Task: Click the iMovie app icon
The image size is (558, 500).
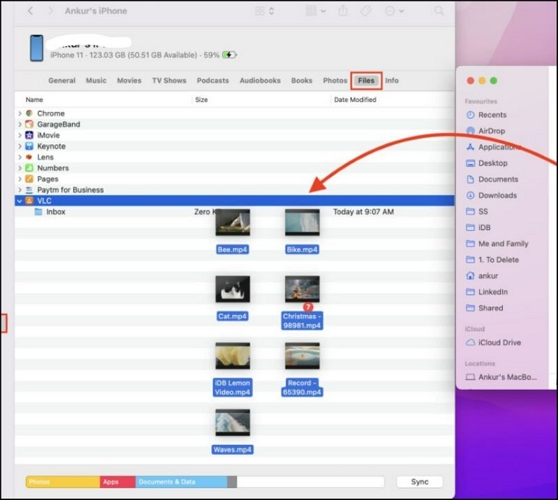Action: pos(29,135)
